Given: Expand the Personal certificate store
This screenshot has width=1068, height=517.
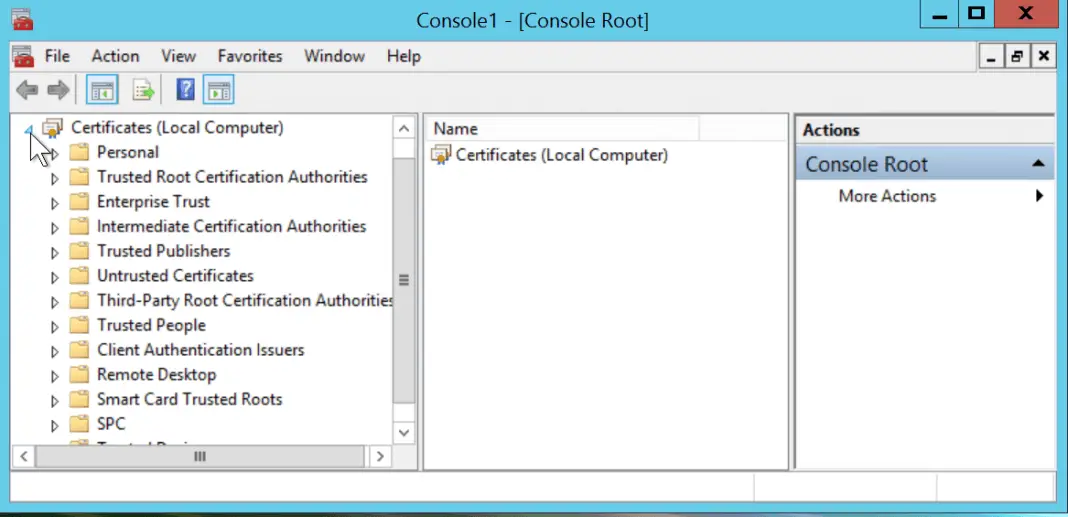Looking at the screenshot, I should pyautogui.click(x=55, y=154).
